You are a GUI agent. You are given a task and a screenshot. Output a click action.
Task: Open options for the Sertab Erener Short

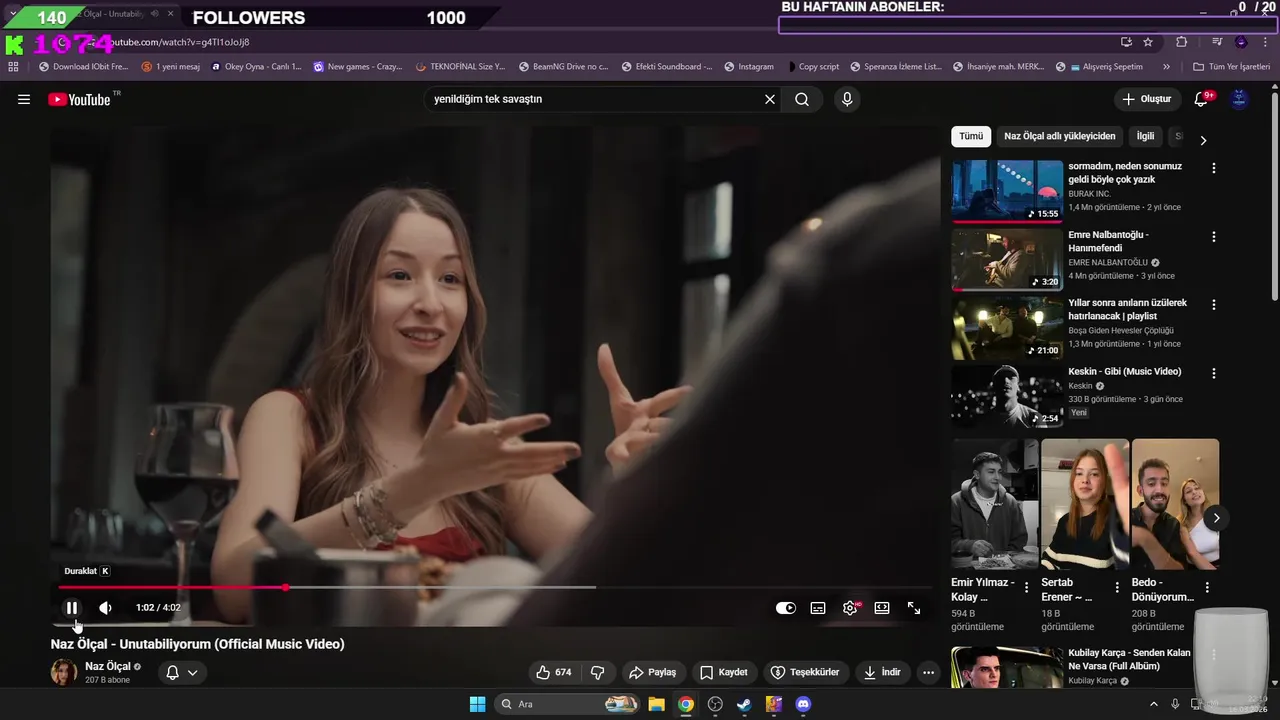point(1117,588)
